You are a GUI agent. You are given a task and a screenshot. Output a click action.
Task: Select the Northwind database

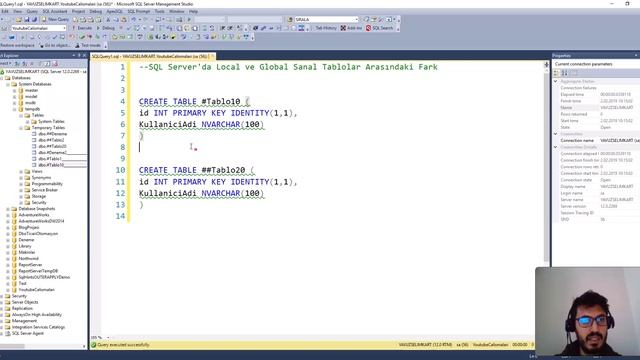click(x=29, y=259)
